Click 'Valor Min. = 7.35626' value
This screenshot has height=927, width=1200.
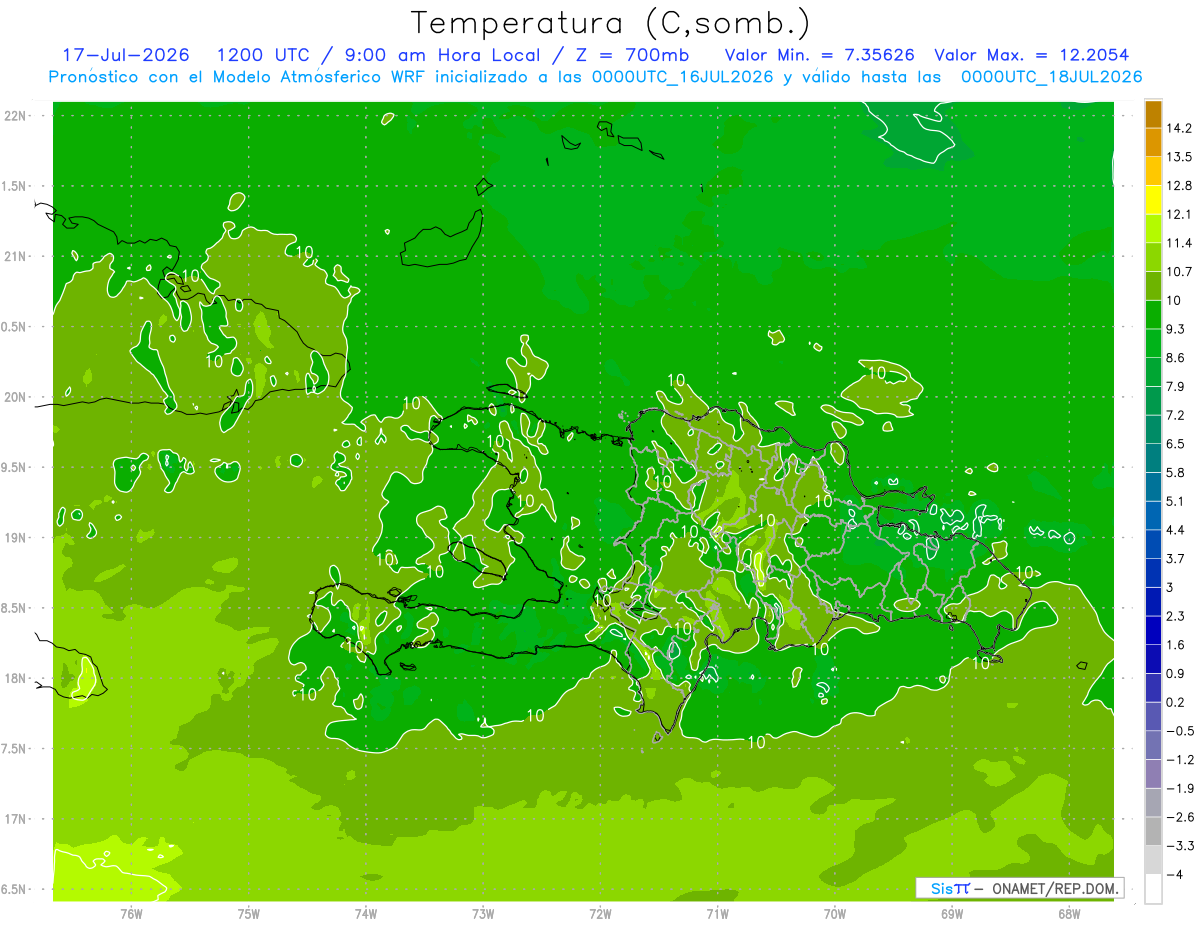[x=819, y=55]
